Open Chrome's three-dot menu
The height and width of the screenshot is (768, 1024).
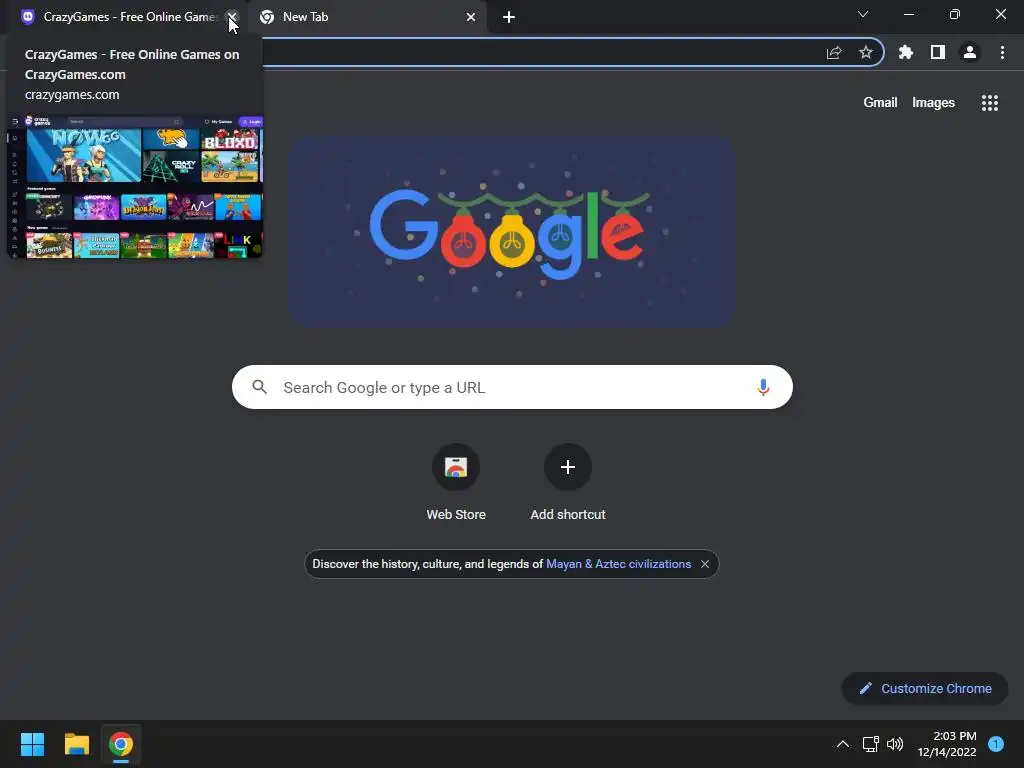click(x=1002, y=52)
